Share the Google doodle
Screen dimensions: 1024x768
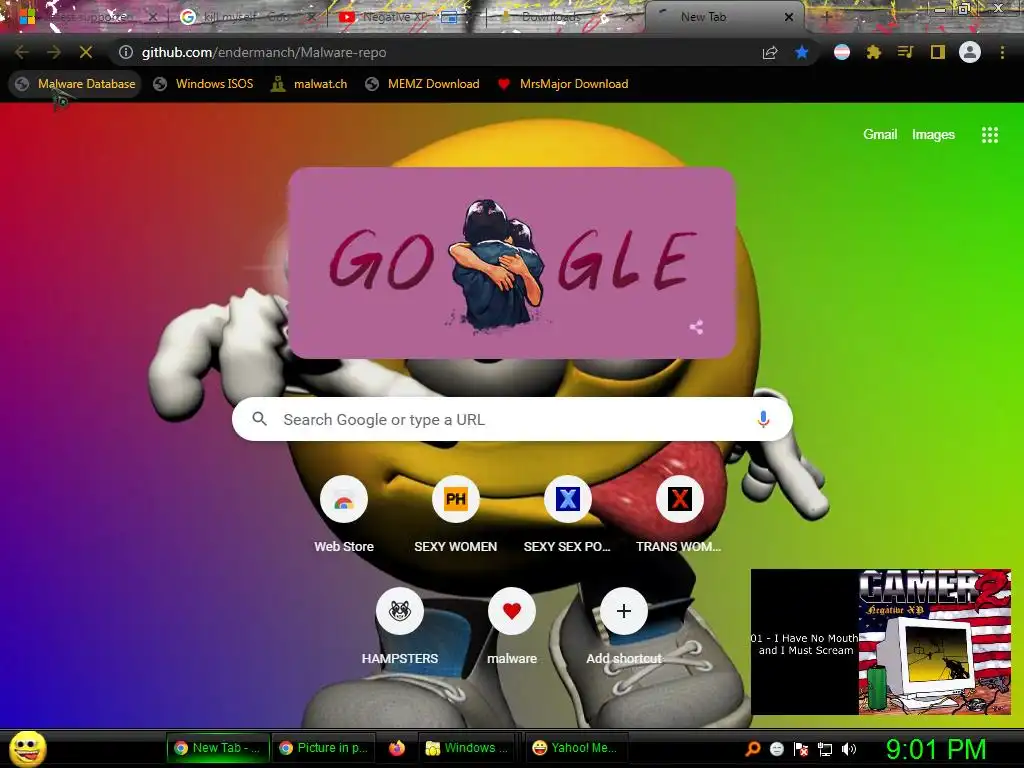coord(696,327)
